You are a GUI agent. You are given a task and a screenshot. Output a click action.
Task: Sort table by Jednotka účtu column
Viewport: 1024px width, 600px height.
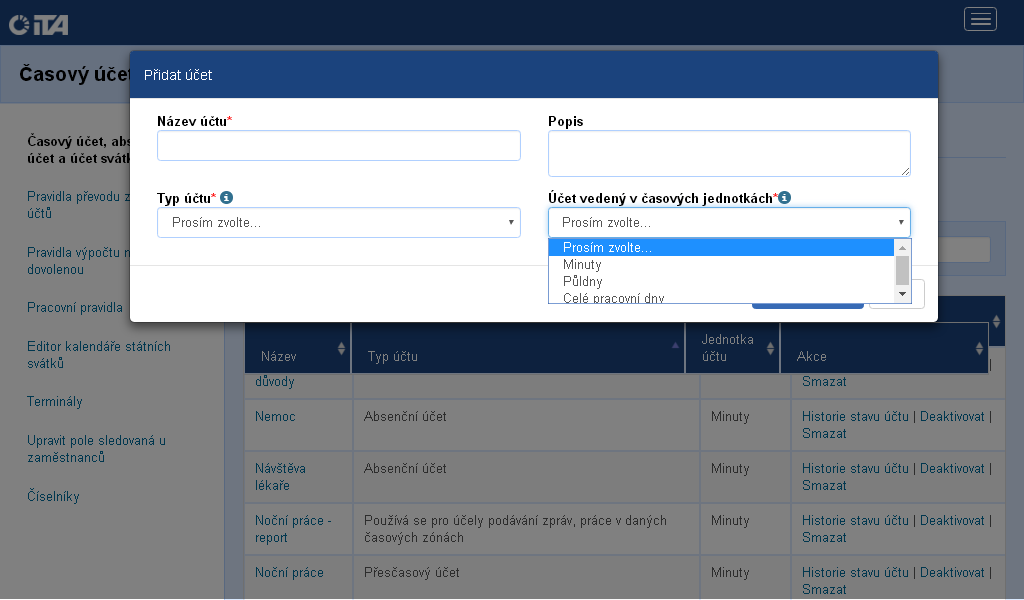[x=770, y=348]
